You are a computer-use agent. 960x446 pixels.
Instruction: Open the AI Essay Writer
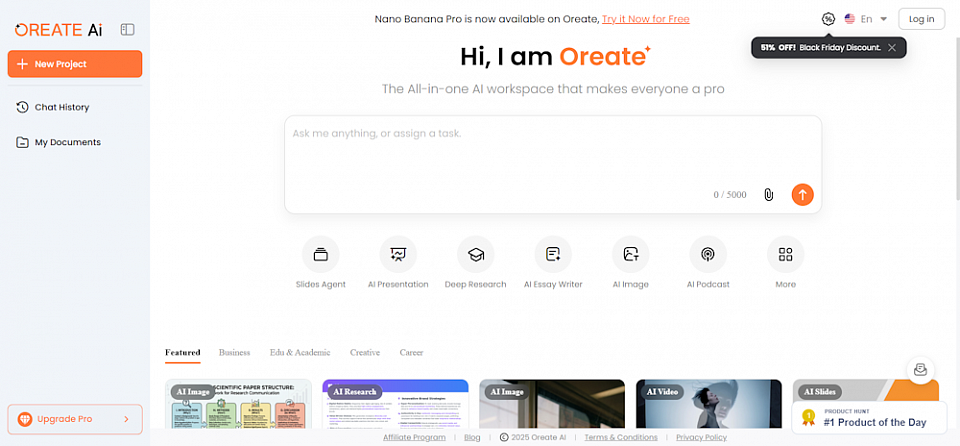tap(553, 255)
